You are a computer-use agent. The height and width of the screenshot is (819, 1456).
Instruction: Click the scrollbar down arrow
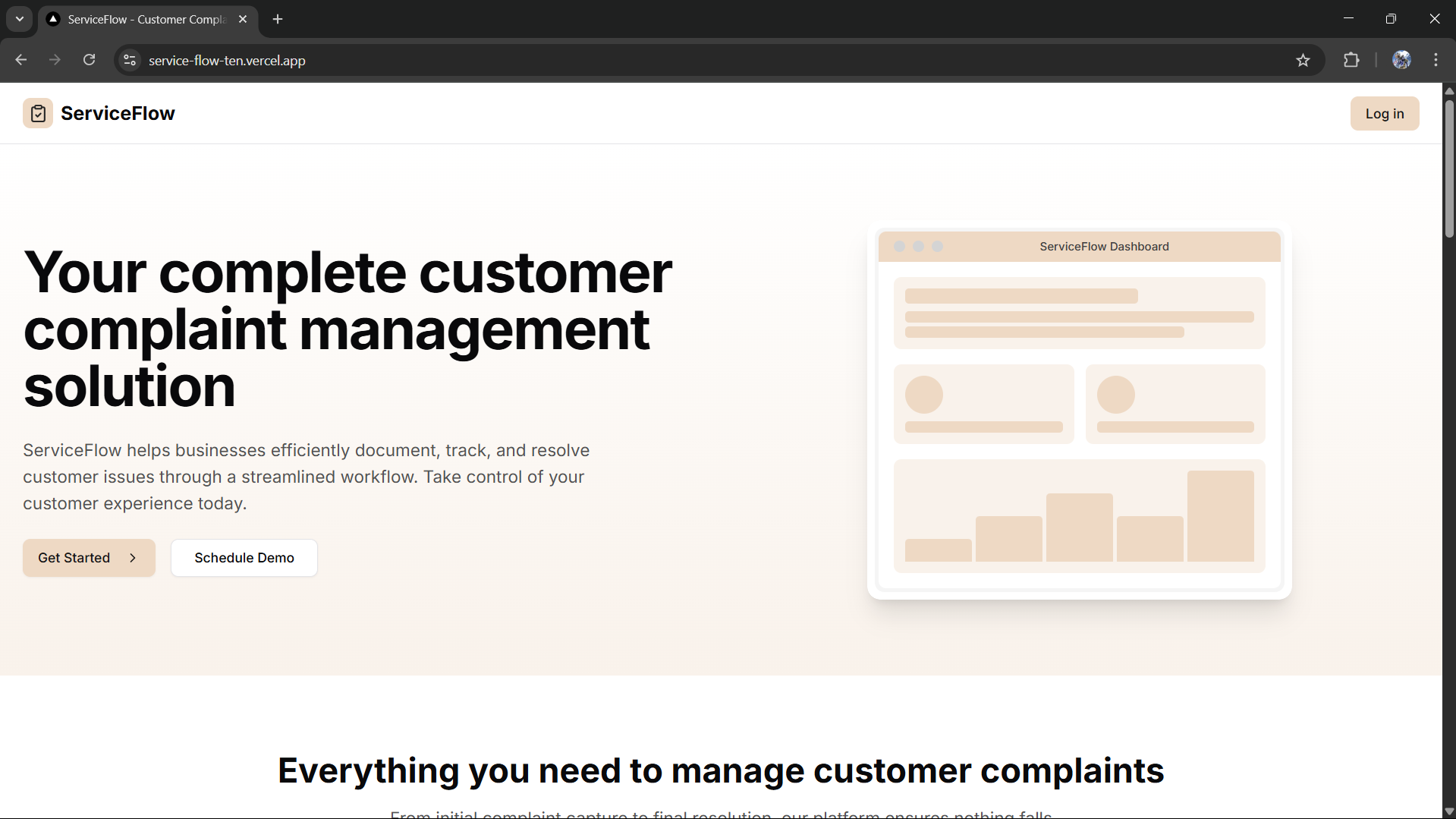pyautogui.click(x=1449, y=811)
